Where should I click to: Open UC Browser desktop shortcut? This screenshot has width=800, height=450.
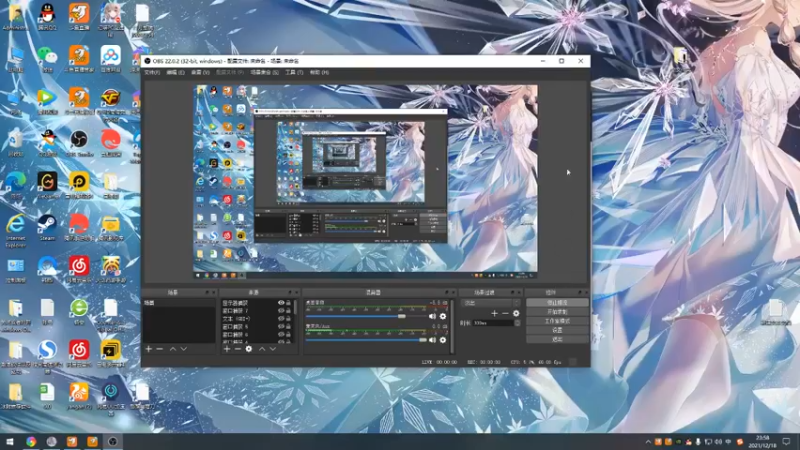79,395
